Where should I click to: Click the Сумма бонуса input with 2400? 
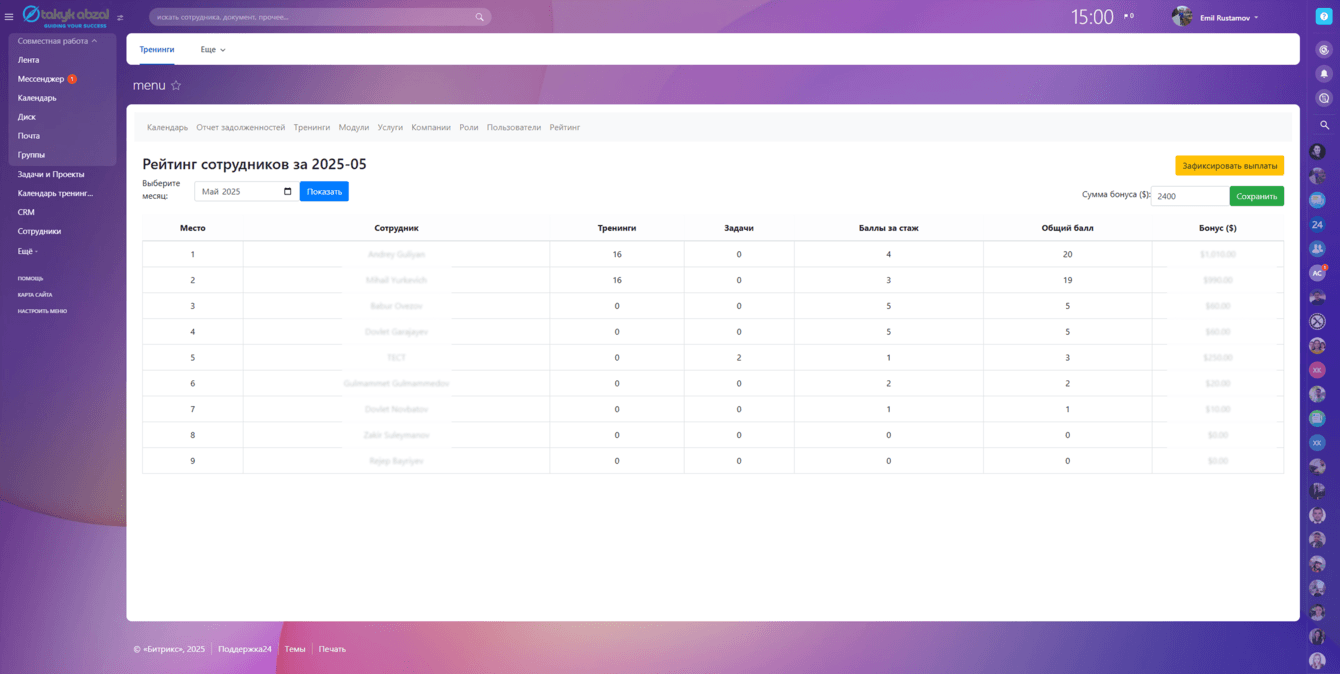(x=1190, y=196)
